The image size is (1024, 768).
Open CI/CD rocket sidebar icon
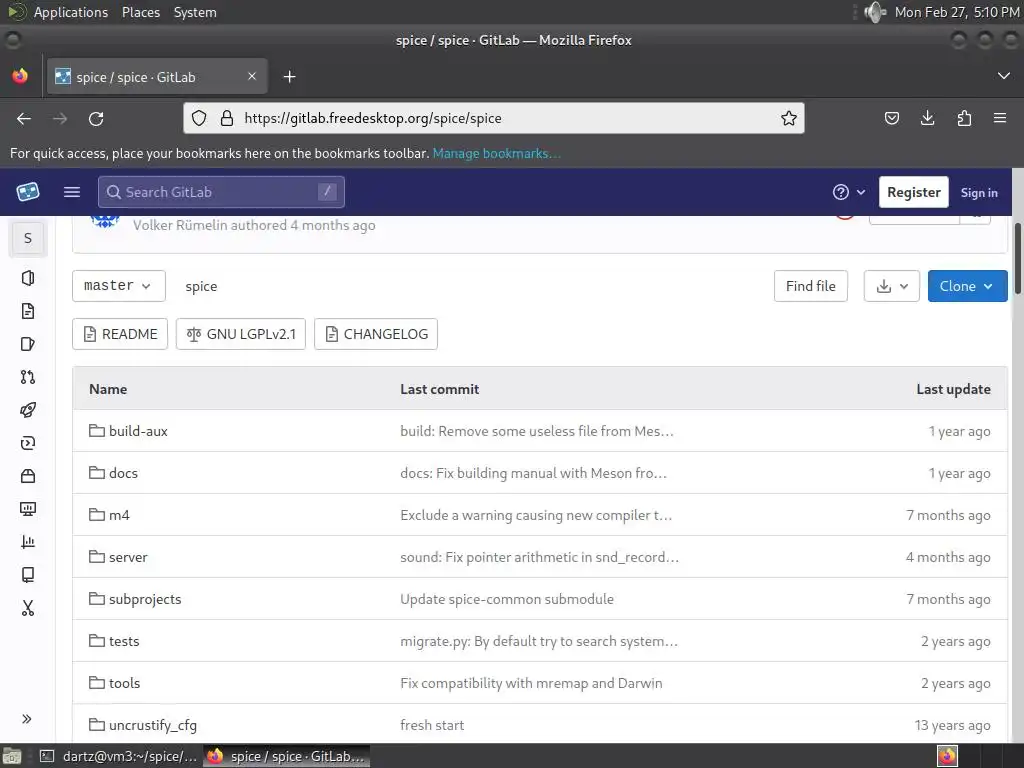pyautogui.click(x=27, y=410)
